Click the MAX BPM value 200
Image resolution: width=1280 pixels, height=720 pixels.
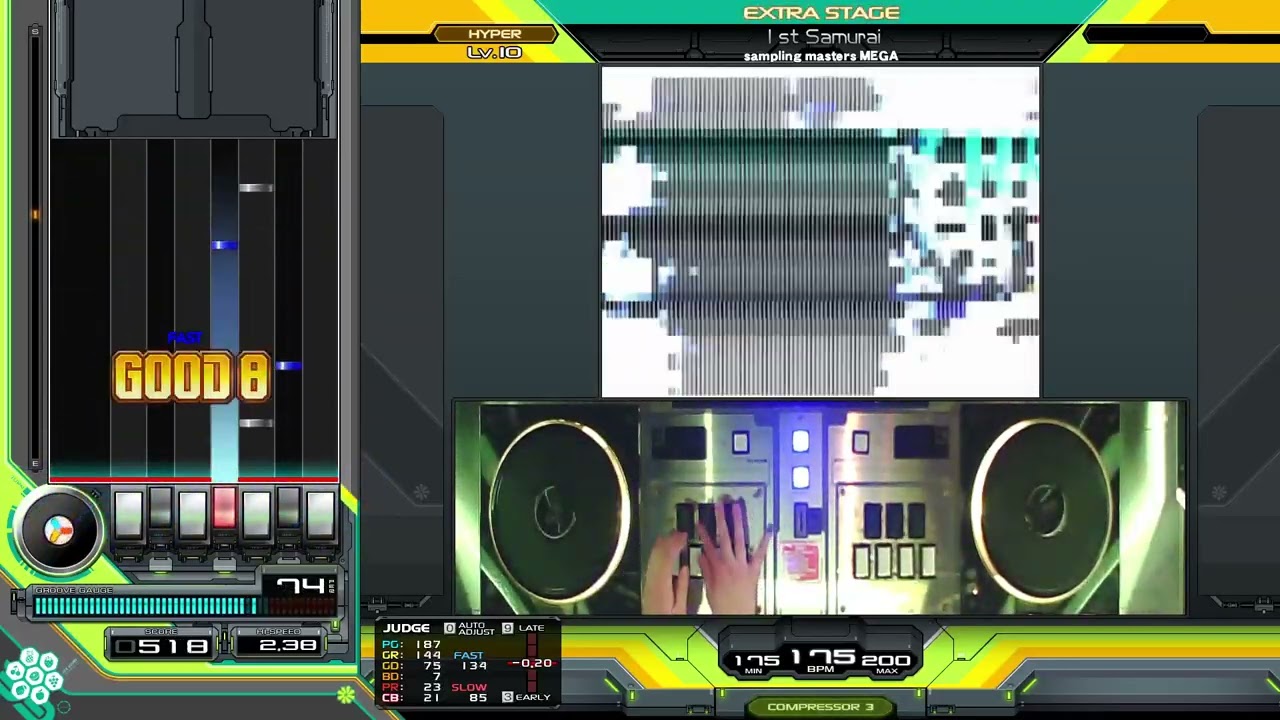[887, 661]
